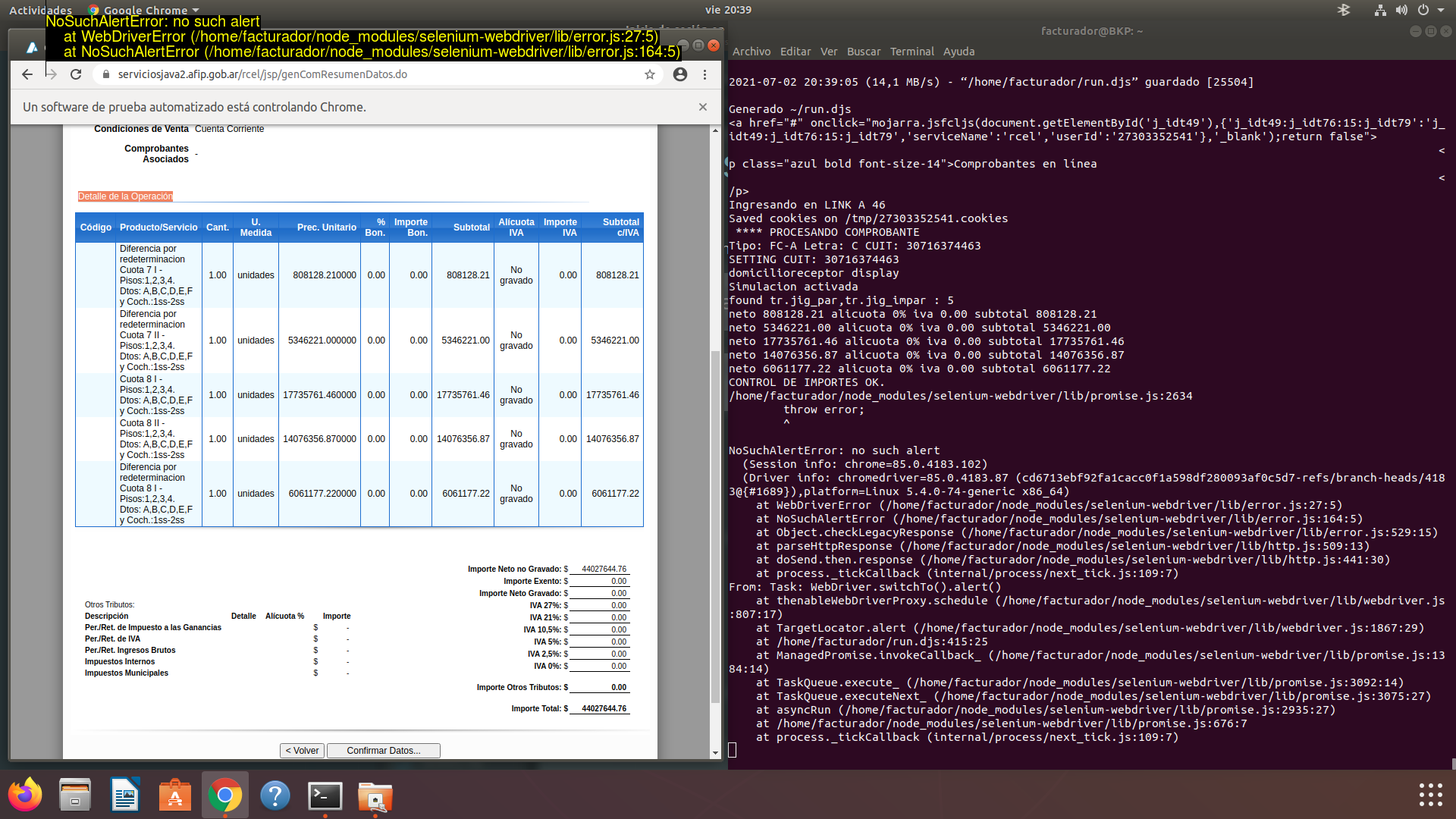Click the Per./Ret. Ingresos Brutos row
This screenshot has width=1456, height=819.
point(218,650)
